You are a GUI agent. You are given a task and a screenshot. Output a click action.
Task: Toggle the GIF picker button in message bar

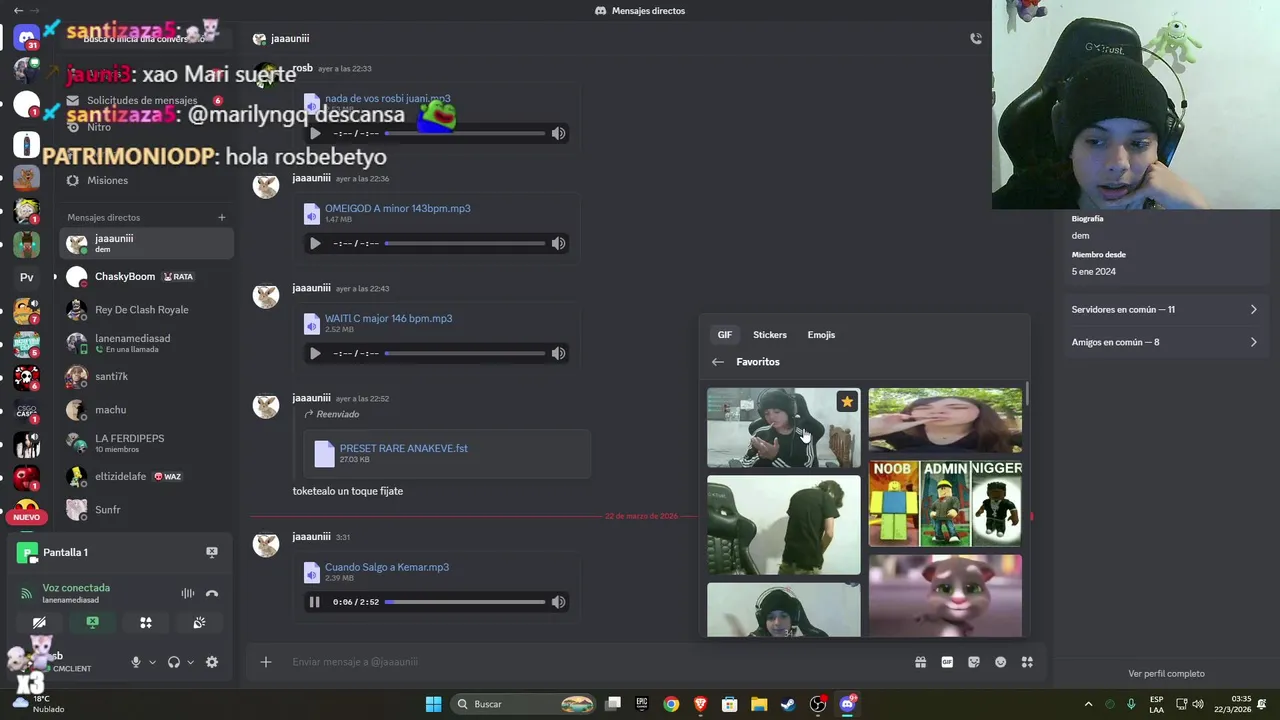947,662
